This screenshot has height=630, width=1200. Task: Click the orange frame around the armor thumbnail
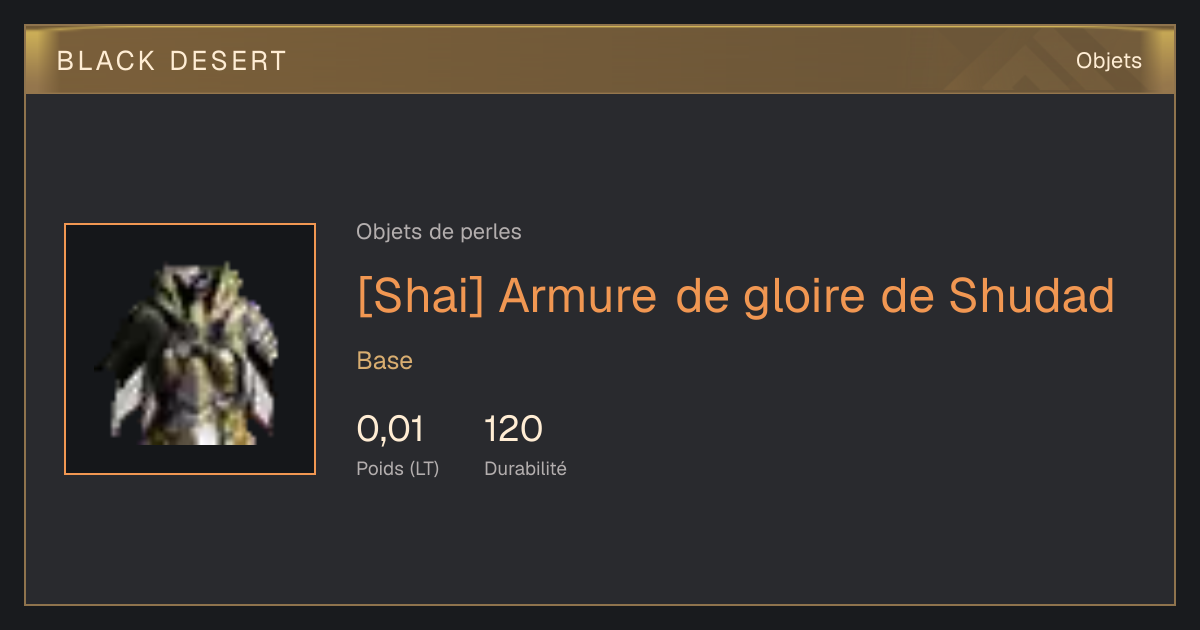190,225
